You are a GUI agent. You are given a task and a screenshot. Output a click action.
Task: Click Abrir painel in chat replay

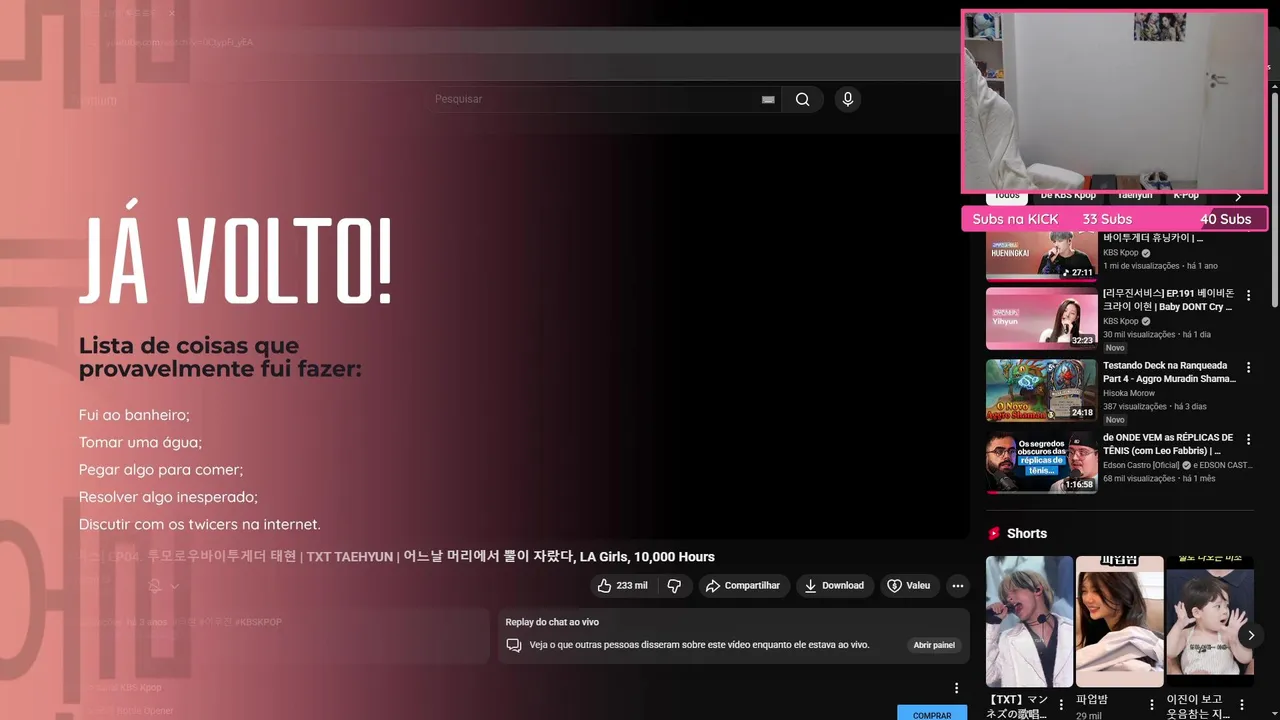pyautogui.click(x=934, y=645)
